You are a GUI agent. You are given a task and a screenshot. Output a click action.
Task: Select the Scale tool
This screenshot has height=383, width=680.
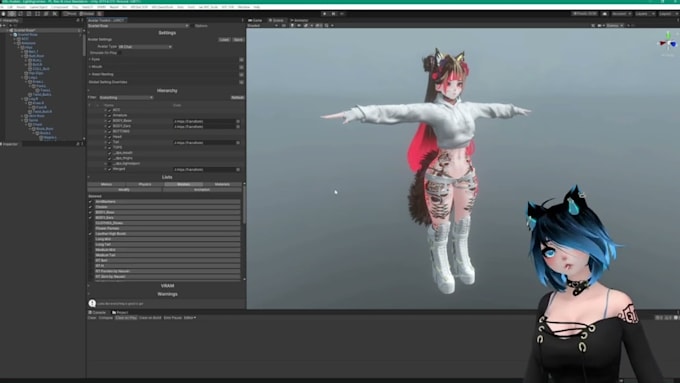(x=29, y=14)
